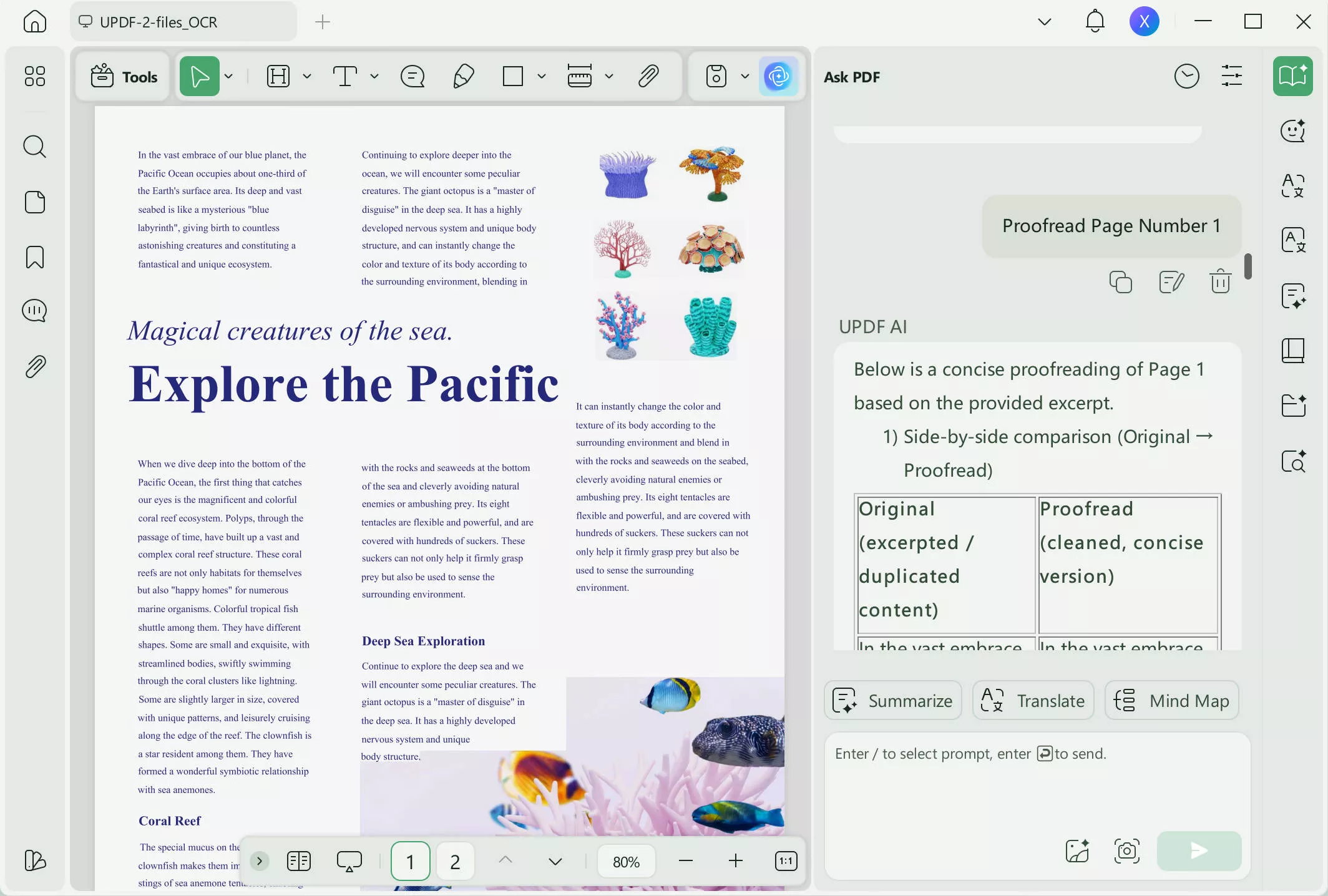The width and height of the screenshot is (1328, 896).
Task: Click the Summarize button
Action: pyautogui.click(x=892, y=700)
